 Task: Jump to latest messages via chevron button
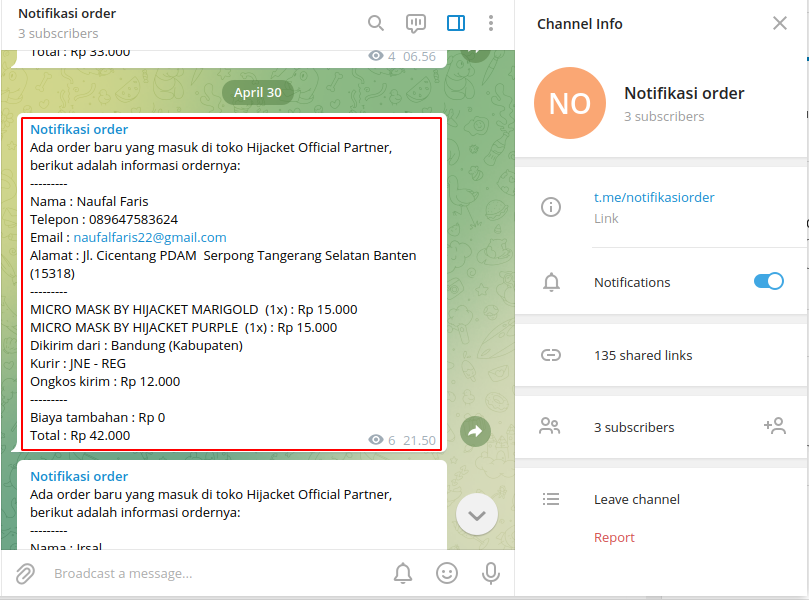click(x=477, y=513)
